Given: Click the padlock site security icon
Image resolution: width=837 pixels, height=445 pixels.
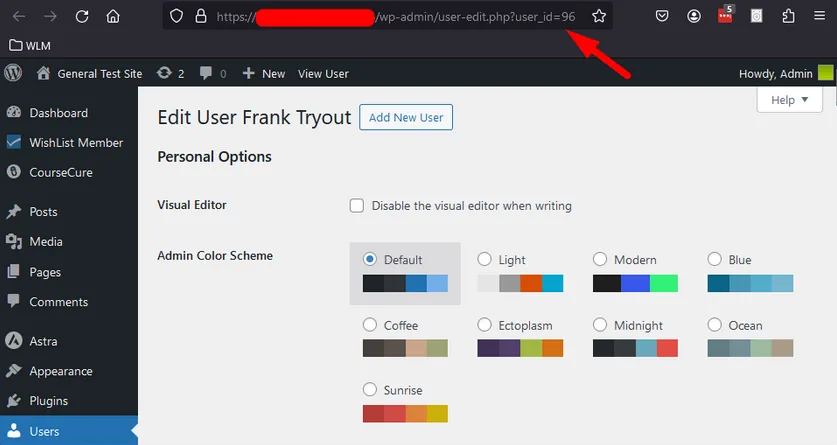Looking at the screenshot, I should click(x=201, y=17).
